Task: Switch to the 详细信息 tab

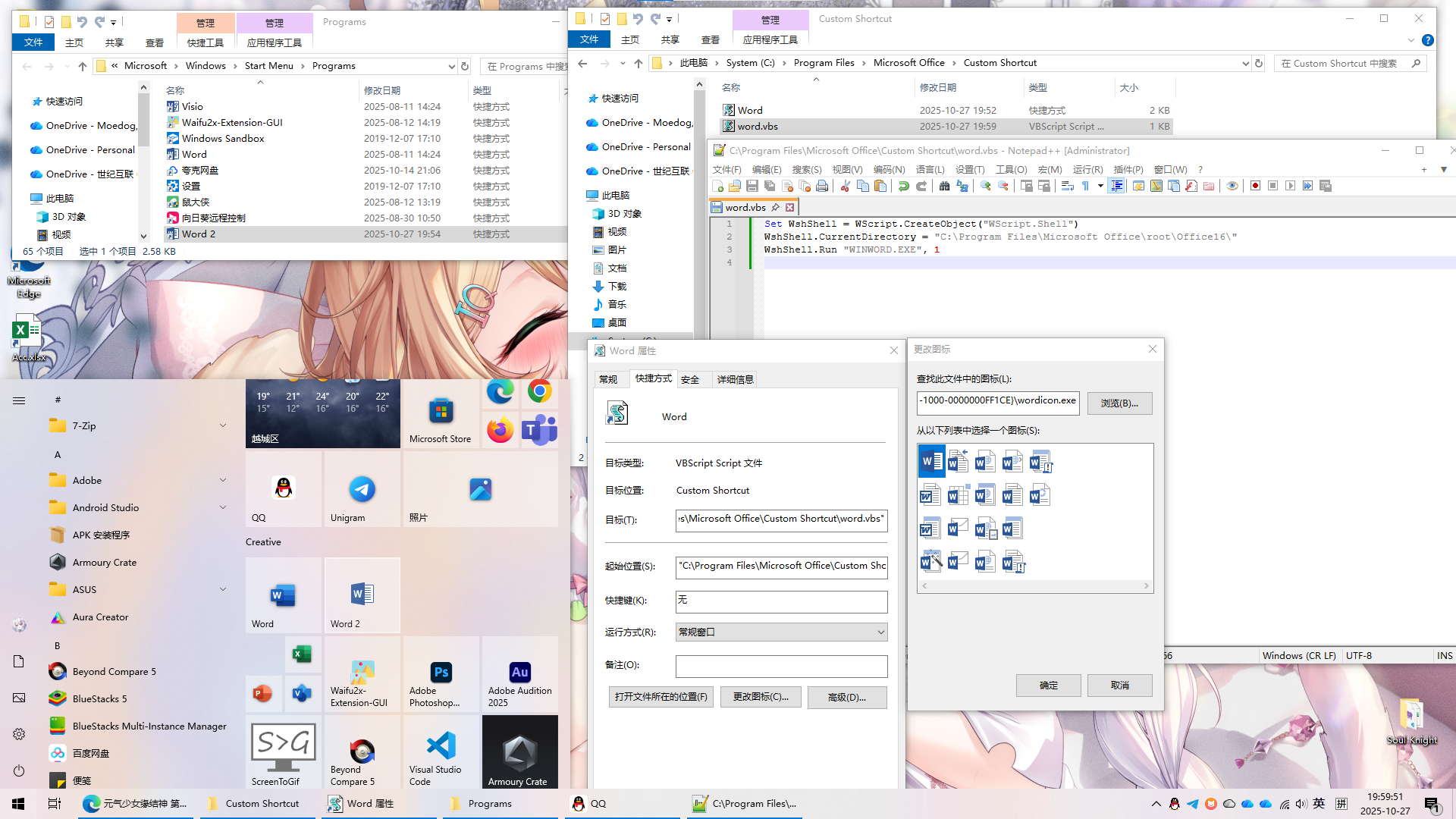Action: [735, 379]
